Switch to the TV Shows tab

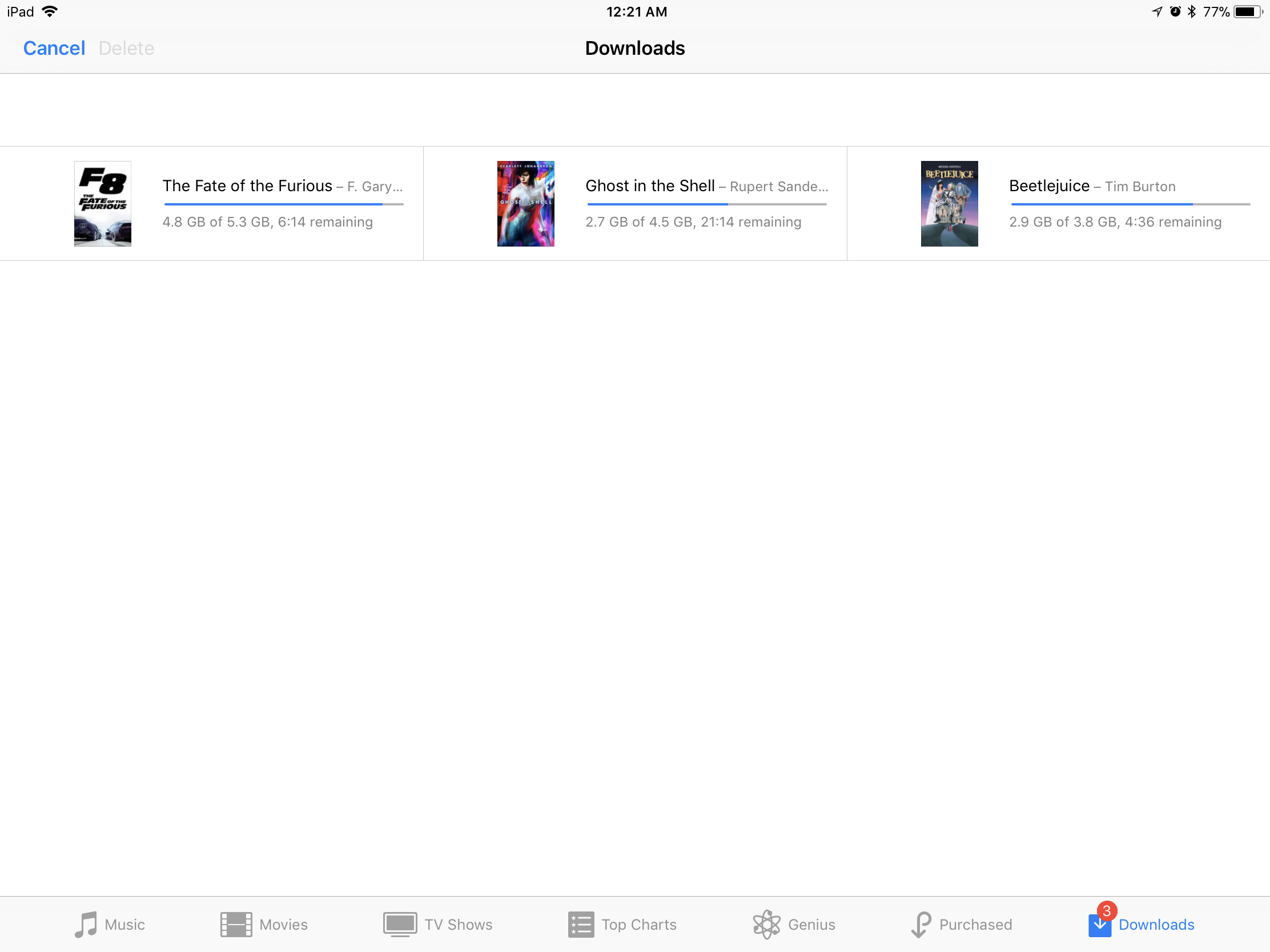click(438, 925)
